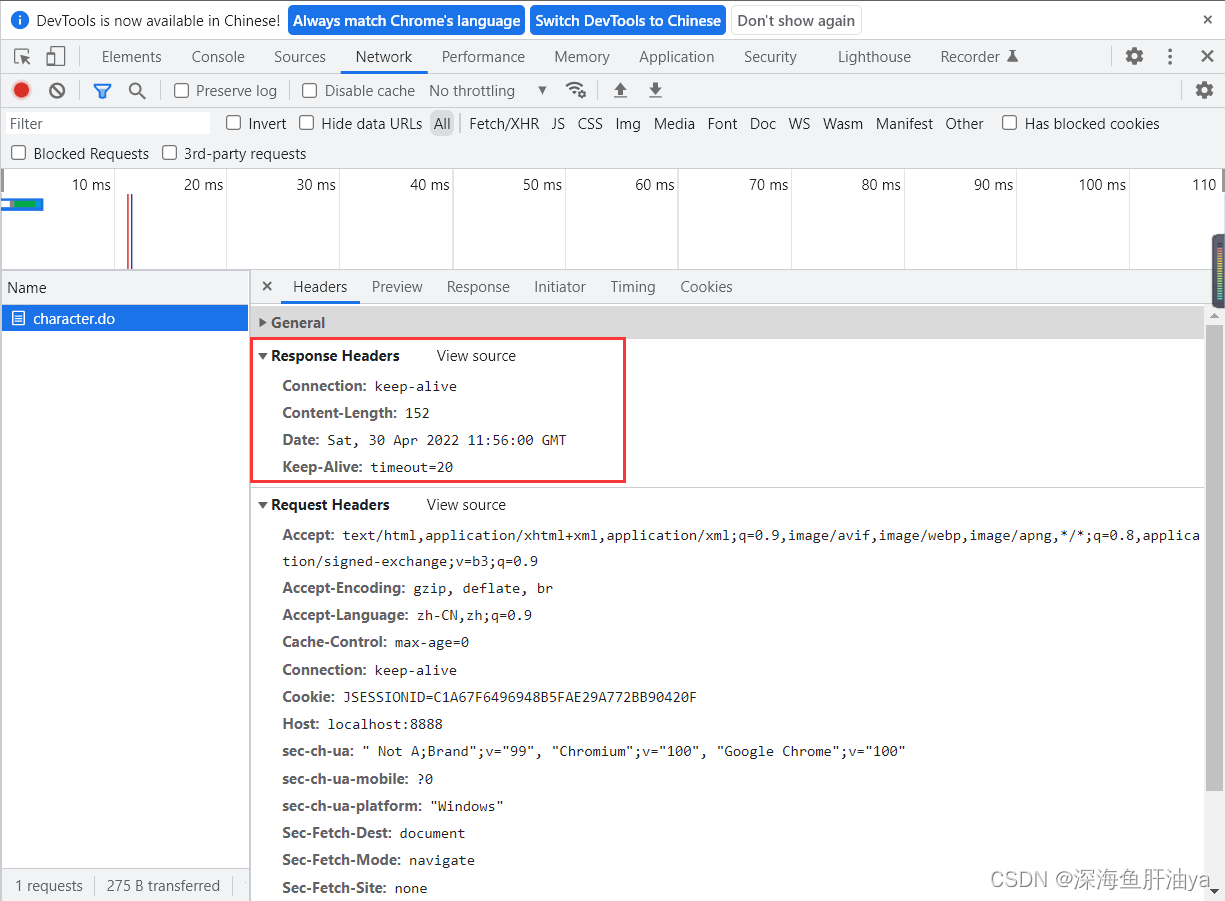1225x901 pixels.
Task: Open the No throttling dropdown
Action: 480,90
